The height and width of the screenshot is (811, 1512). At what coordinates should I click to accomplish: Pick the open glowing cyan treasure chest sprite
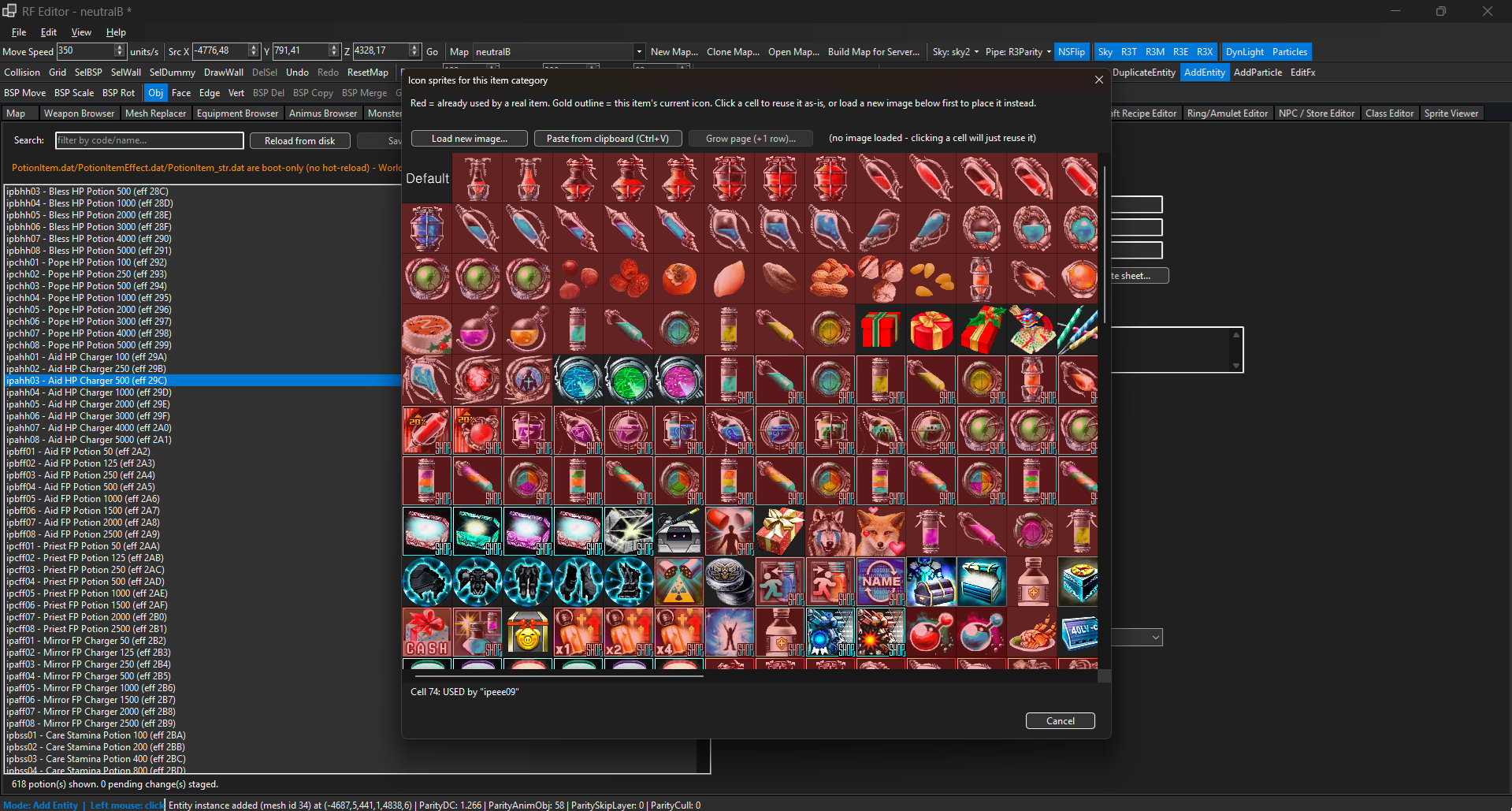982,582
